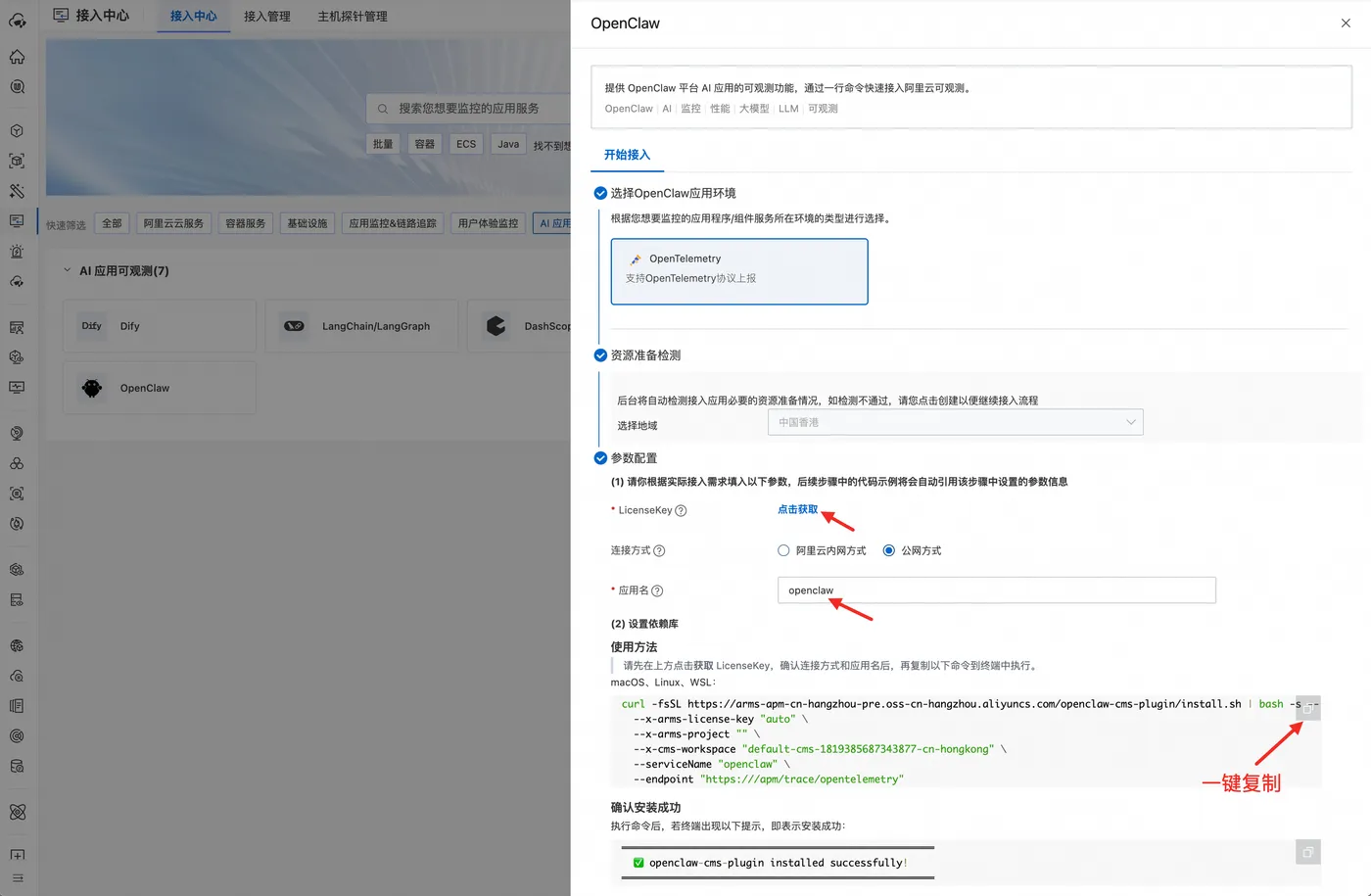Open the alarm siren sidebar icon
Viewport: 1371px width, 896px height.
[x=17, y=252]
